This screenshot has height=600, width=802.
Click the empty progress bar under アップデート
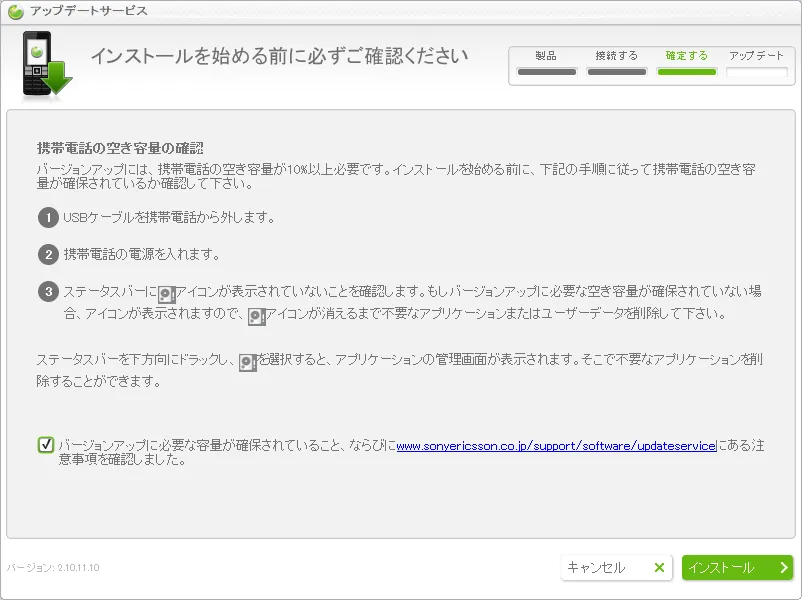(756, 72)
